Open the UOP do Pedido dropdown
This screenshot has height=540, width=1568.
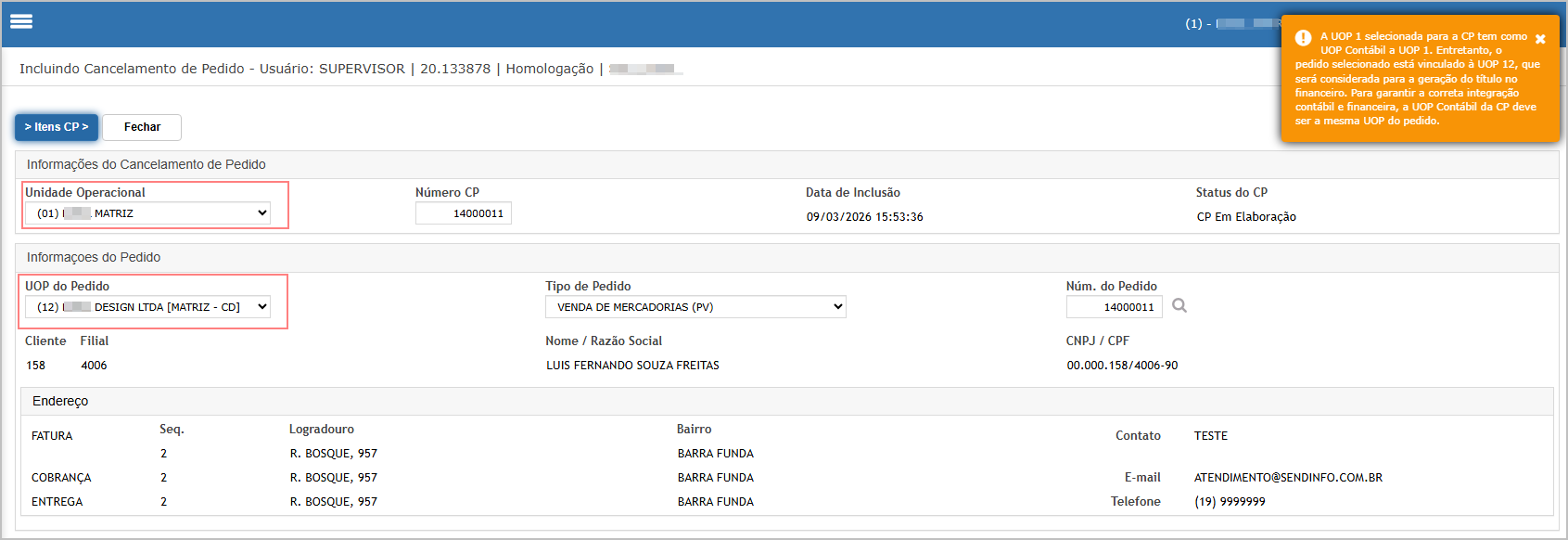tap(148, 307)
